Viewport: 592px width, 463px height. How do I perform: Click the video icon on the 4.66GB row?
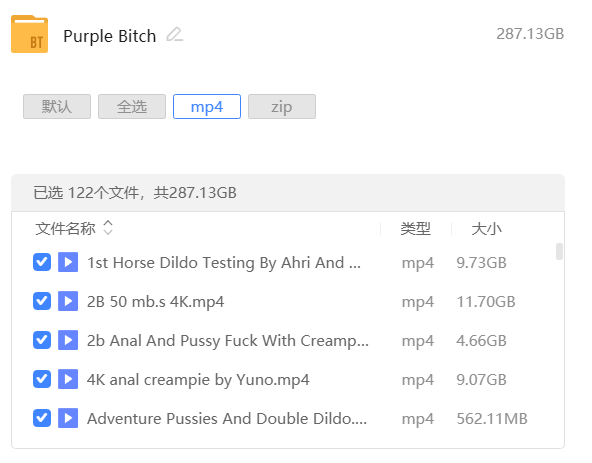(x=68, y=340)
